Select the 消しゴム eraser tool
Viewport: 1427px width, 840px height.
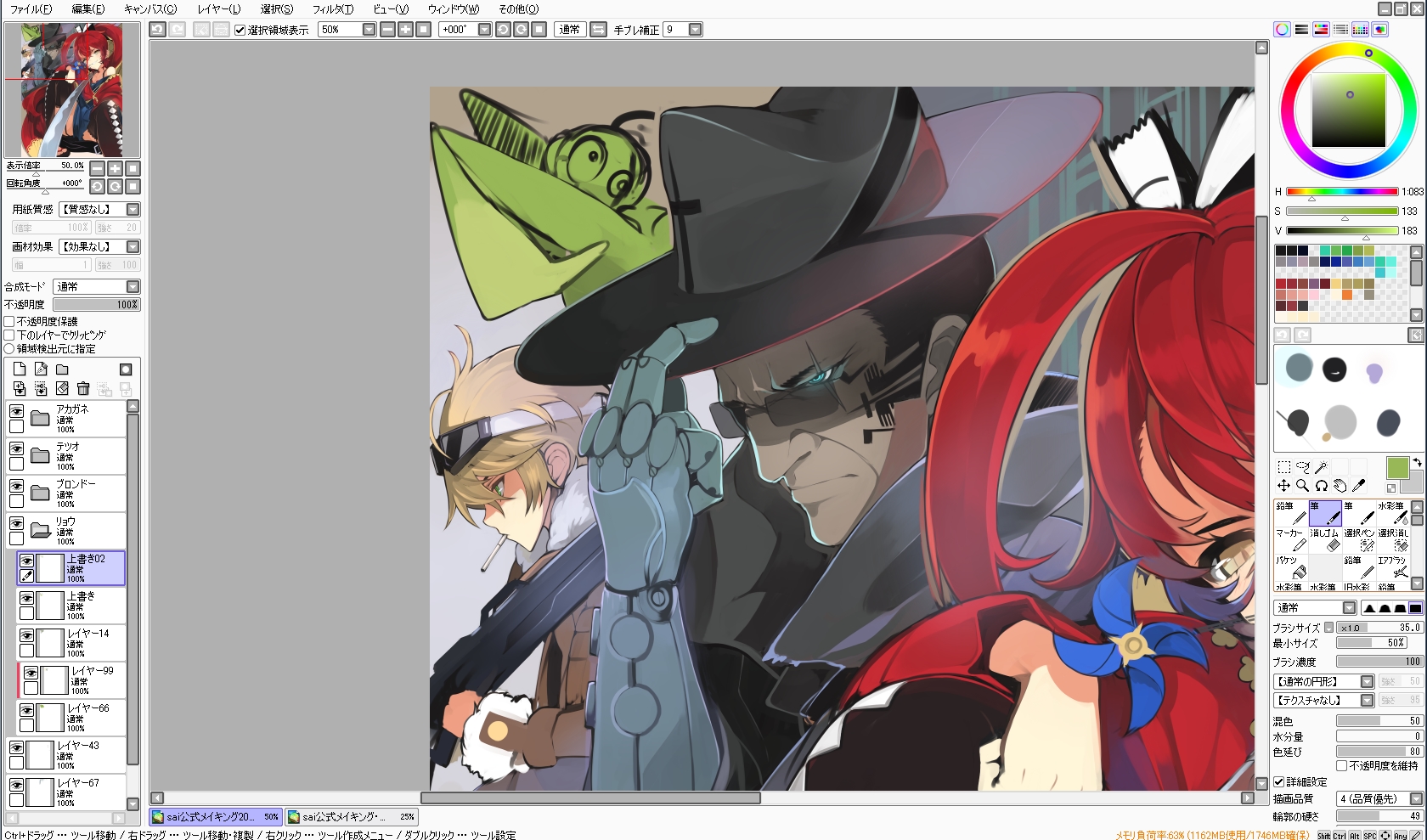click(1325, 539)
